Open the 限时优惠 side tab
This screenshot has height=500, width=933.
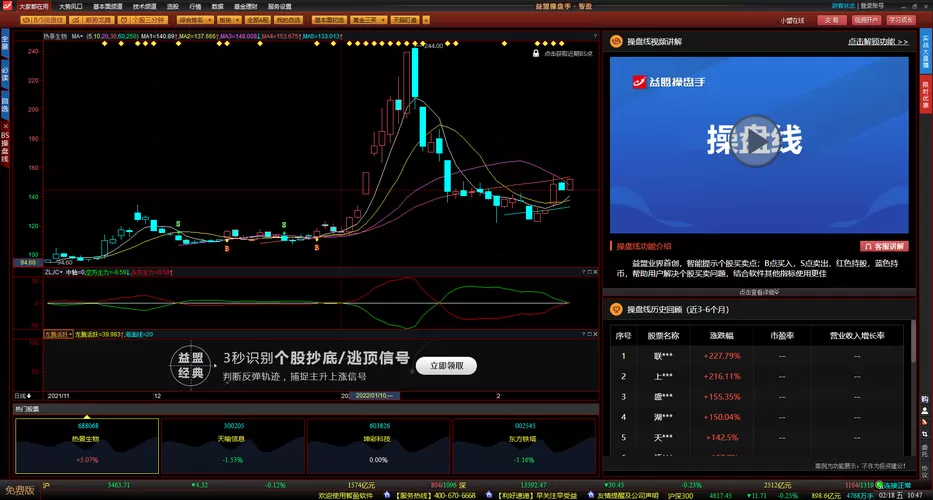tap(926, 95)
